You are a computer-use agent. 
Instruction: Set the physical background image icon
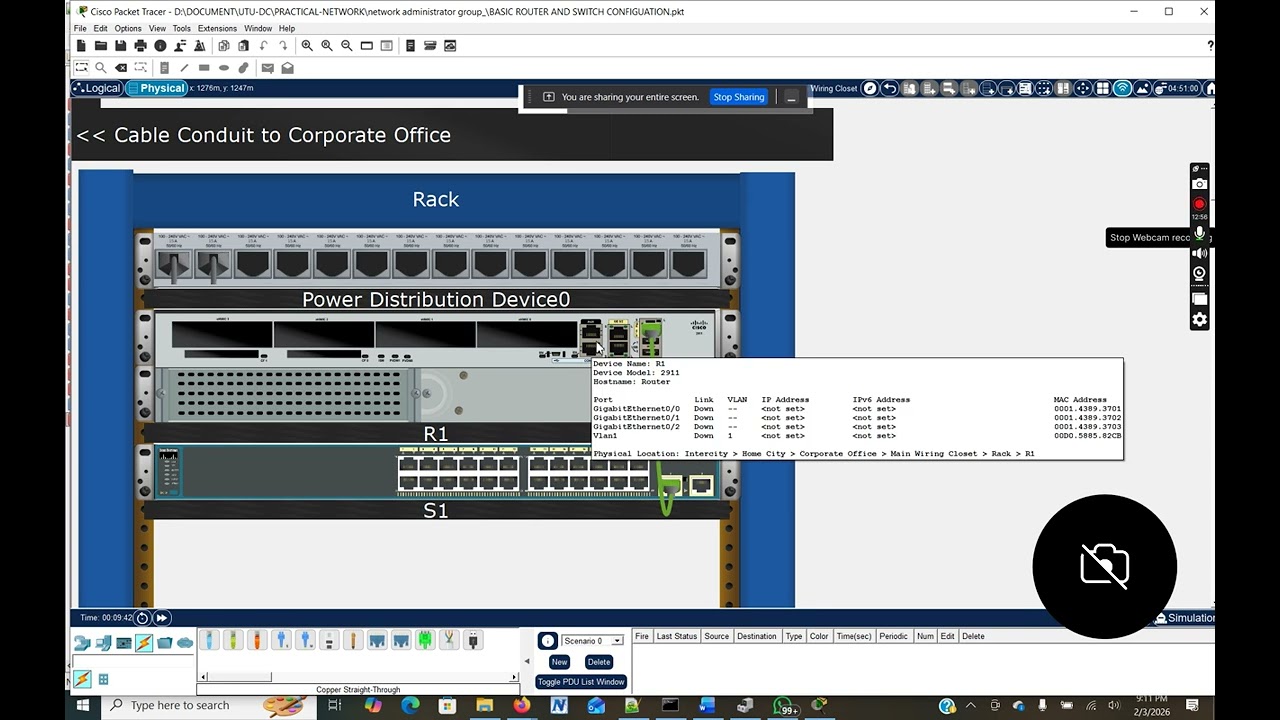click(x=1142, y=88)
